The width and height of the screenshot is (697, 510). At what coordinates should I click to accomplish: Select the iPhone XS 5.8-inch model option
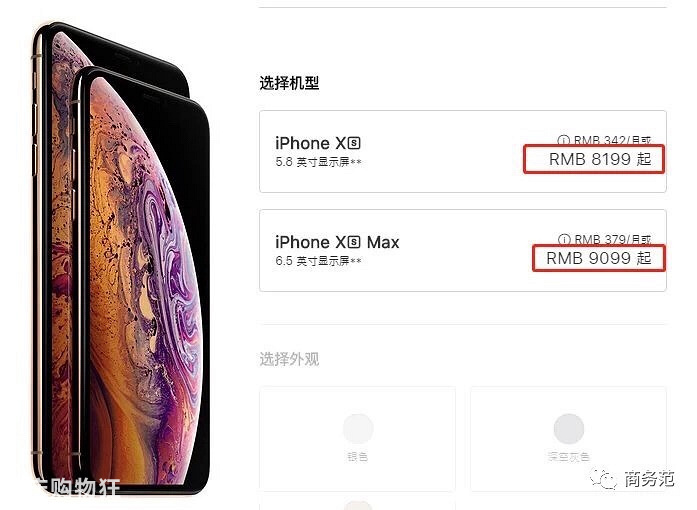[x=463, y=152]
